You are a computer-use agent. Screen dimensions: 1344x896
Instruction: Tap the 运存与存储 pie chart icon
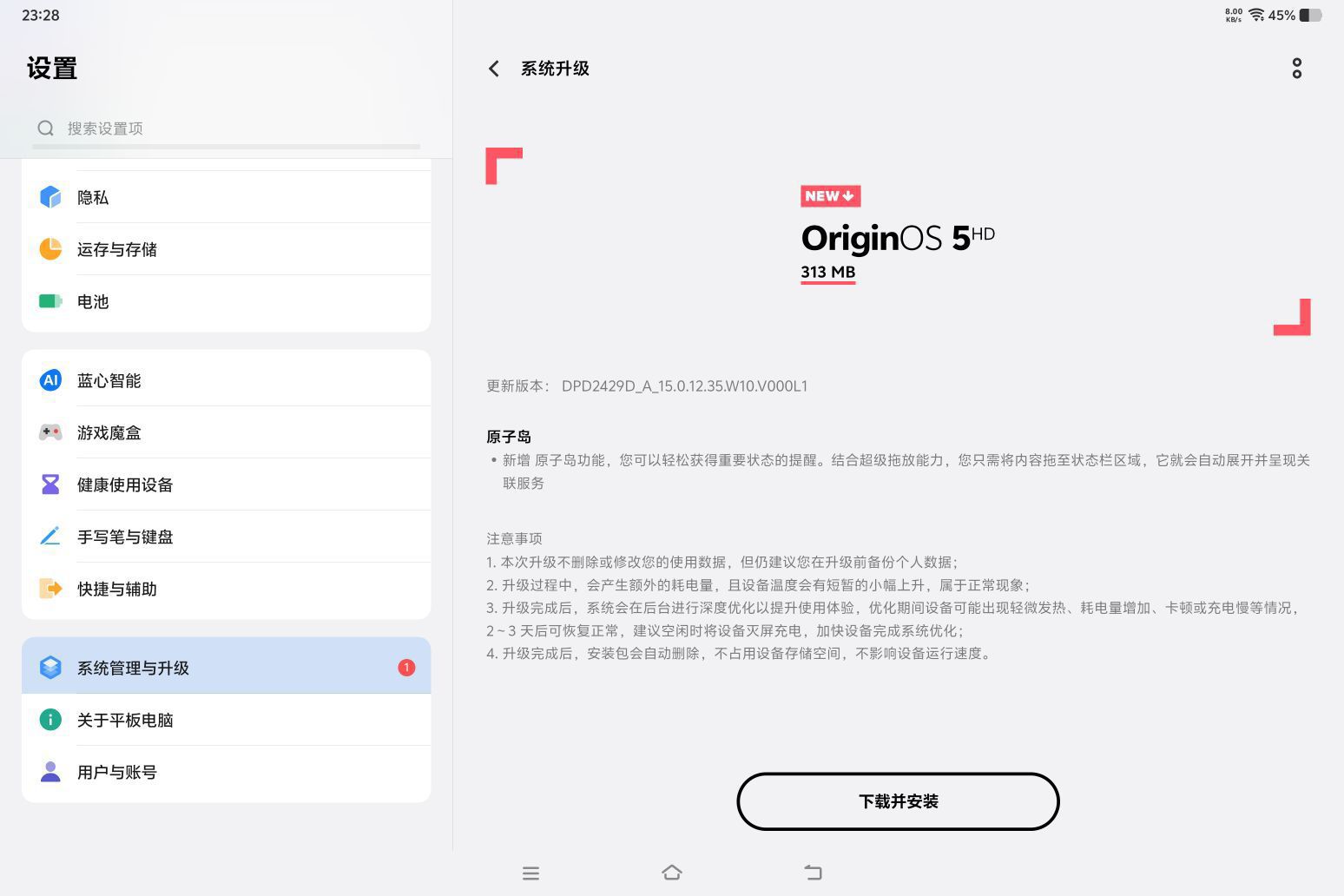(x=50, y=249)
